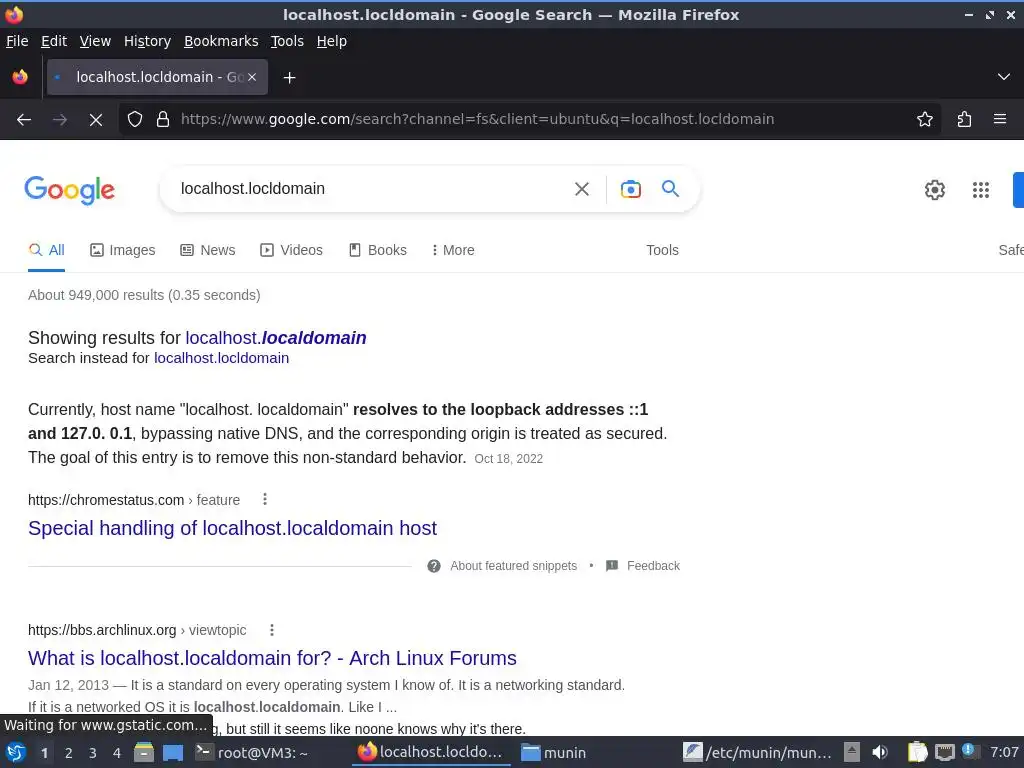The image size is (1024, 768).
Task: Search by image camera icon
Action: (630, 189)
